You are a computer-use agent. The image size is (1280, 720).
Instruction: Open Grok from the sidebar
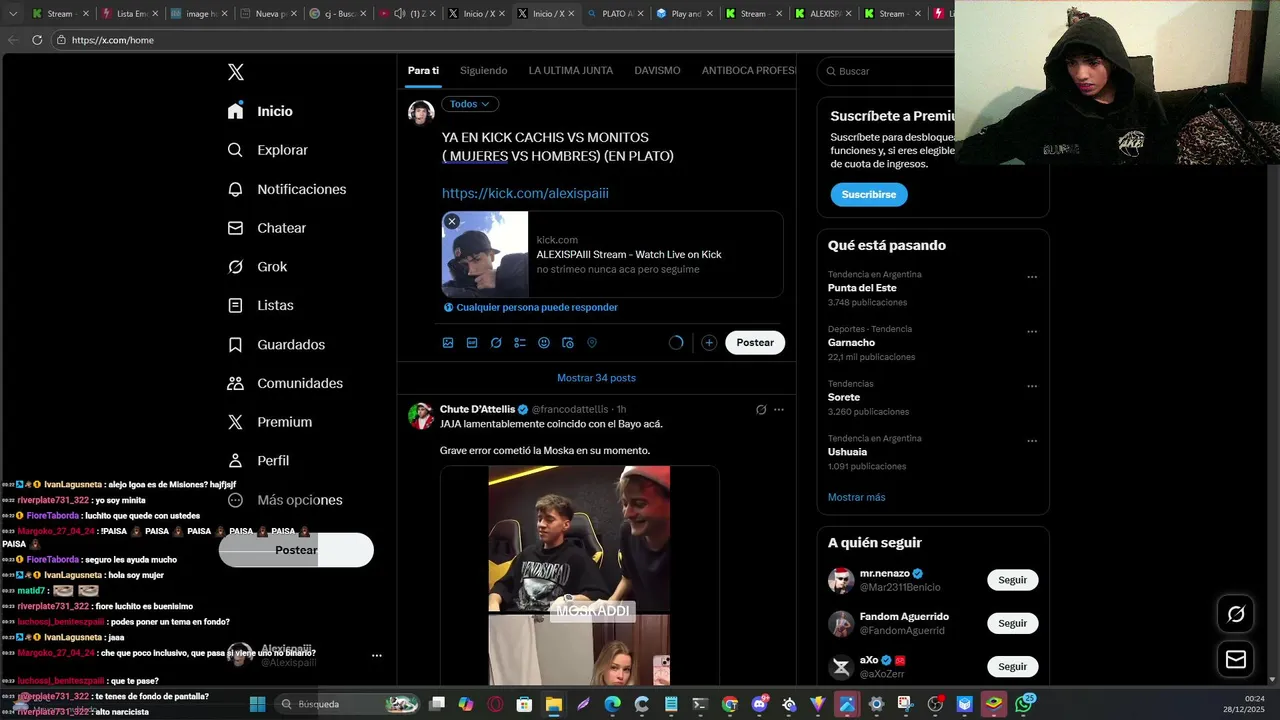click(257, 267)
